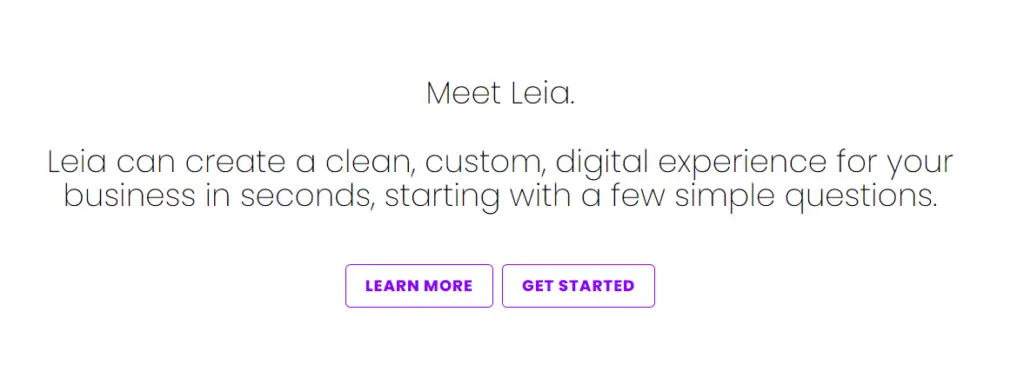The height and width of the screenshot is (385, 1024).
Task: Click the 'Meet Leia.' heading
Action: (500, 94)
